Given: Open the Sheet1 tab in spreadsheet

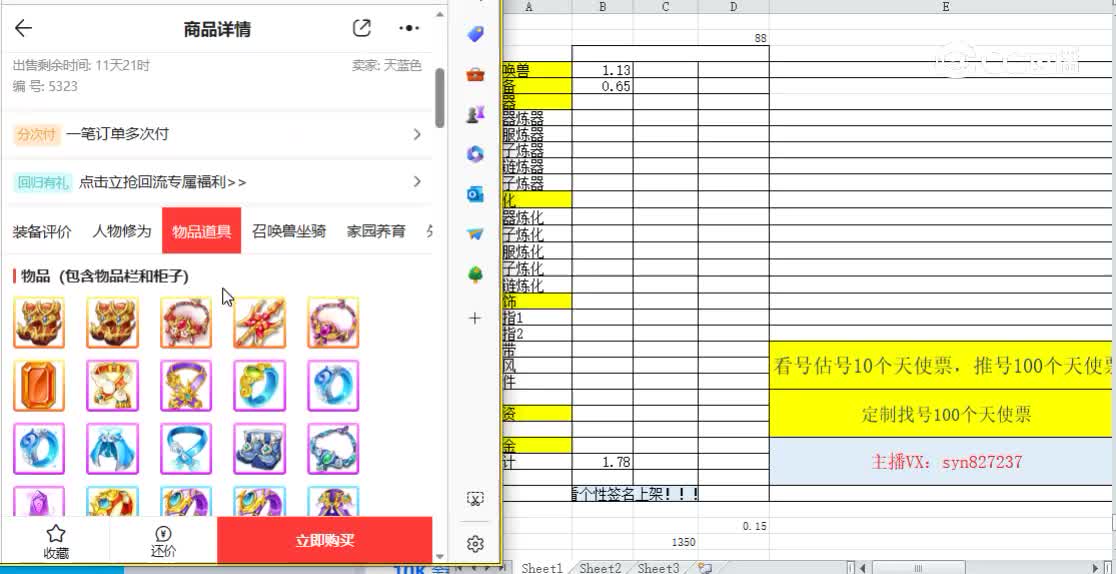Looking at the screenshot, I should click(542, 568).
